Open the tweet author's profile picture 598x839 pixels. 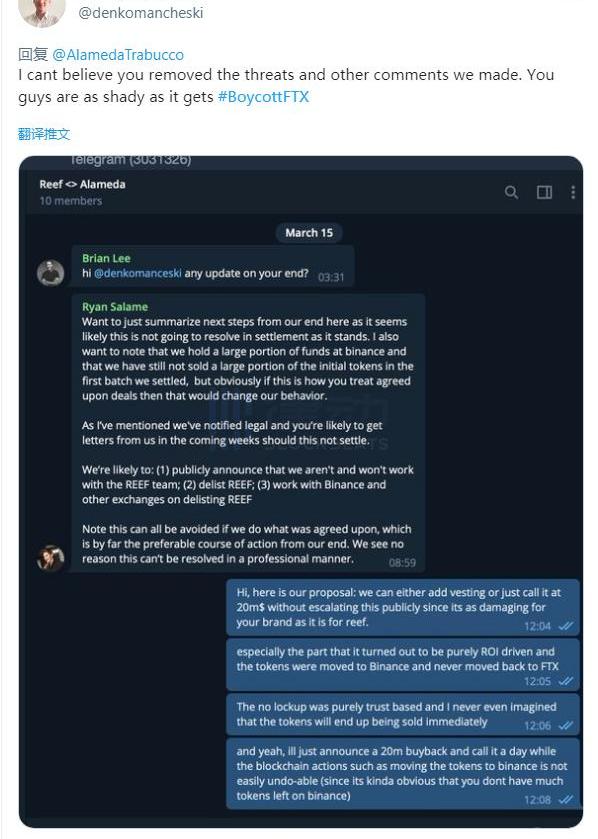42,11
